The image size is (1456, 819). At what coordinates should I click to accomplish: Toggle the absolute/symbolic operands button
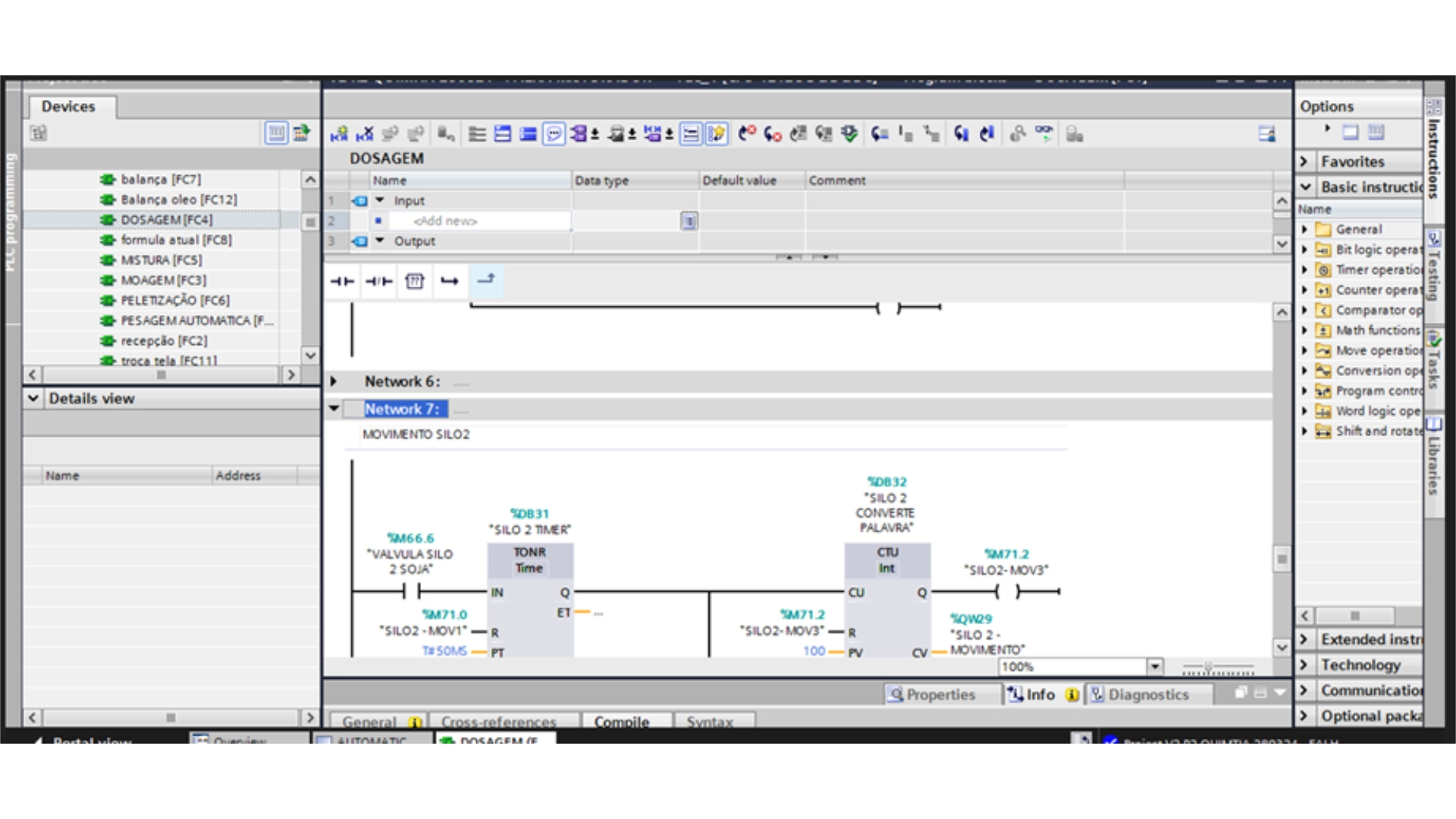[x=579, y=134]
